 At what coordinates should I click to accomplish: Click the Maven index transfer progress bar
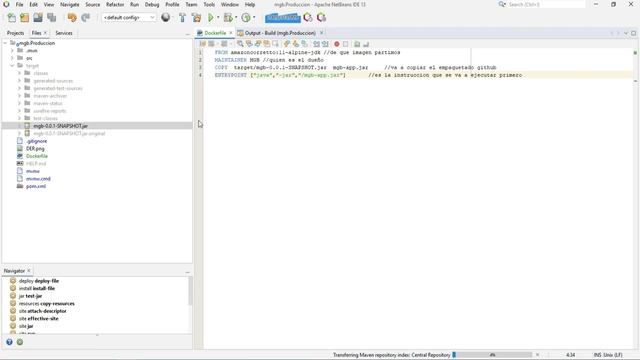492,355
